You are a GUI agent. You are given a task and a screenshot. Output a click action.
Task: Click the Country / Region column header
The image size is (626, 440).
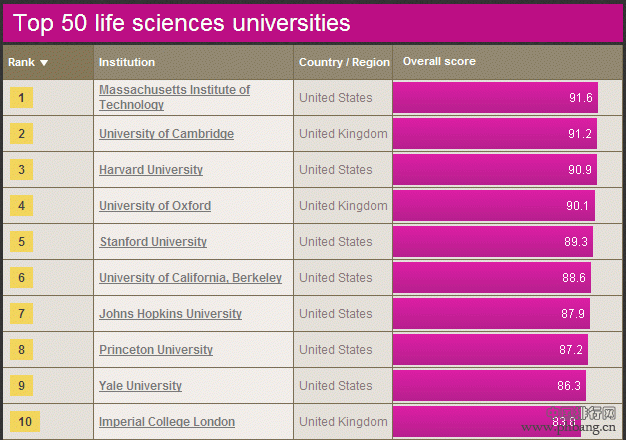[344, 62]
